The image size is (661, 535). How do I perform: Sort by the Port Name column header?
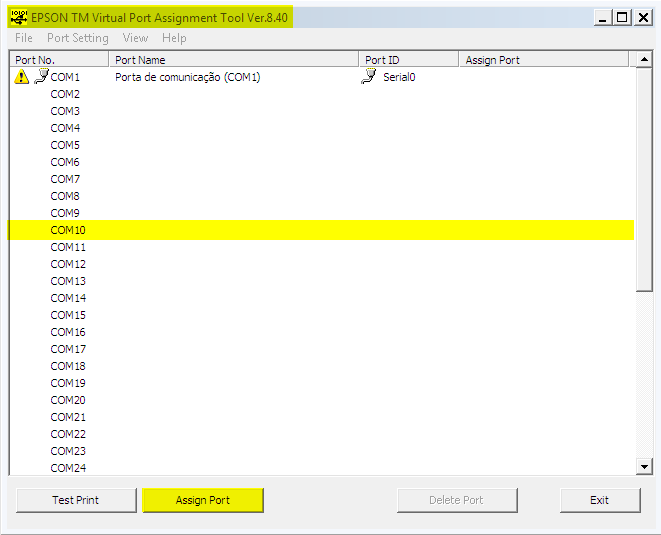click(x=234, y=60)
